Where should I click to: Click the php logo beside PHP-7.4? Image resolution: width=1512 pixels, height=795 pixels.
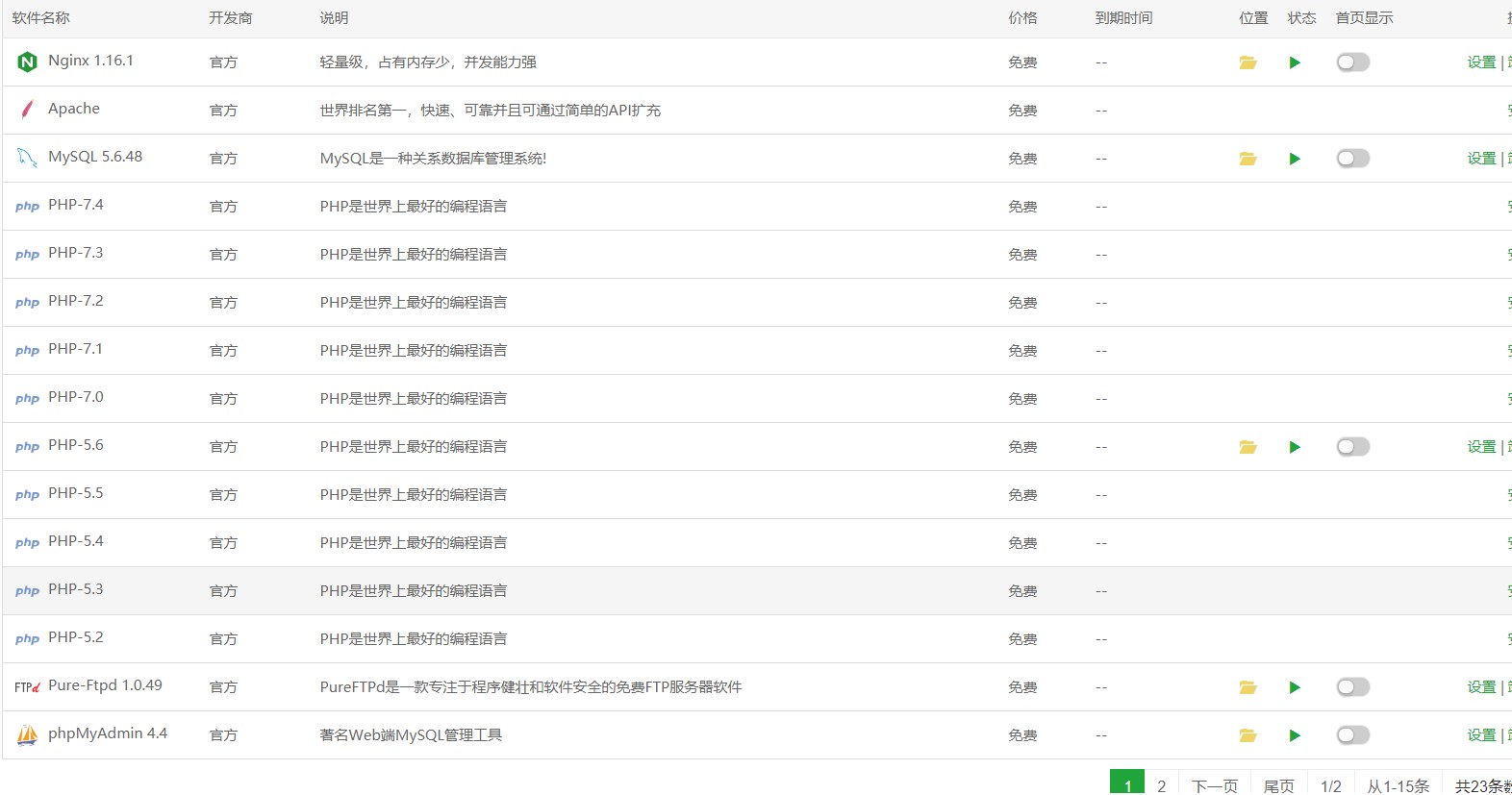click(27, 207)
